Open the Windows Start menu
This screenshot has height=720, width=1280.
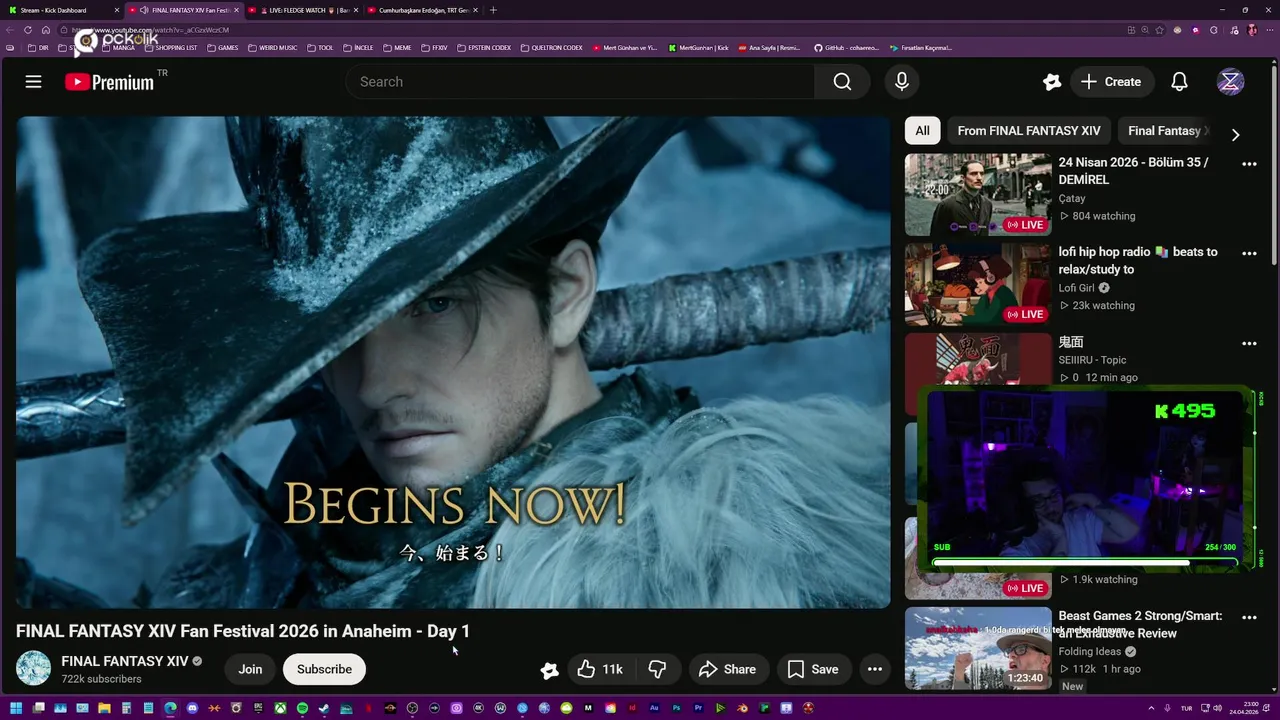pyautogui.click(x=16, y=708)
